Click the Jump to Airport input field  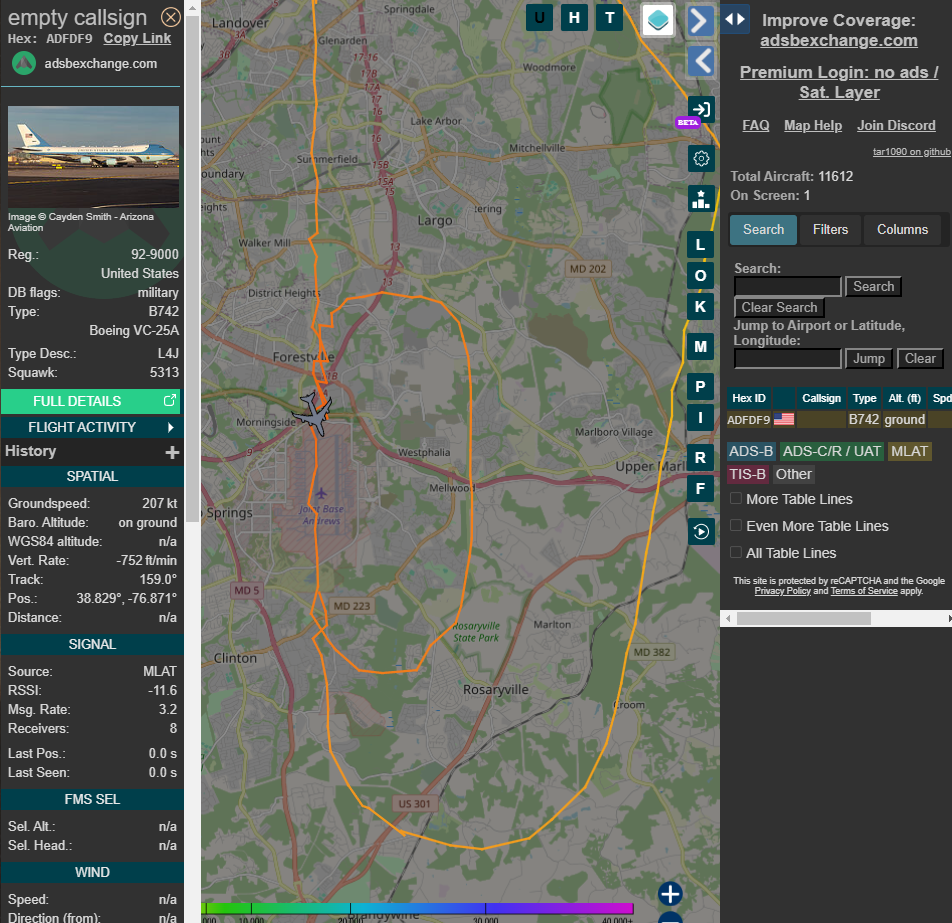787,358
